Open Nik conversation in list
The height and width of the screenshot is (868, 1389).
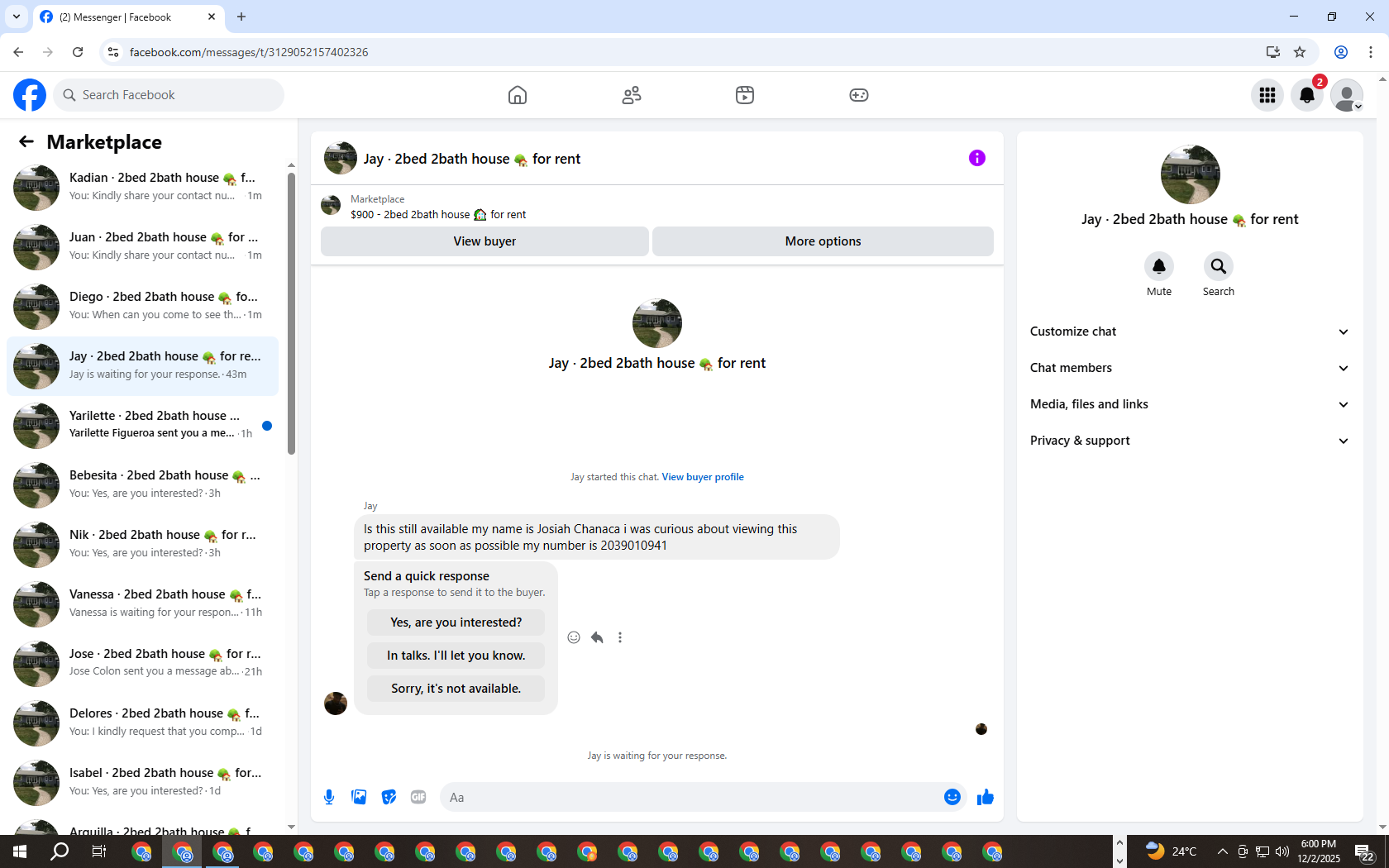[x=143, y=544]
